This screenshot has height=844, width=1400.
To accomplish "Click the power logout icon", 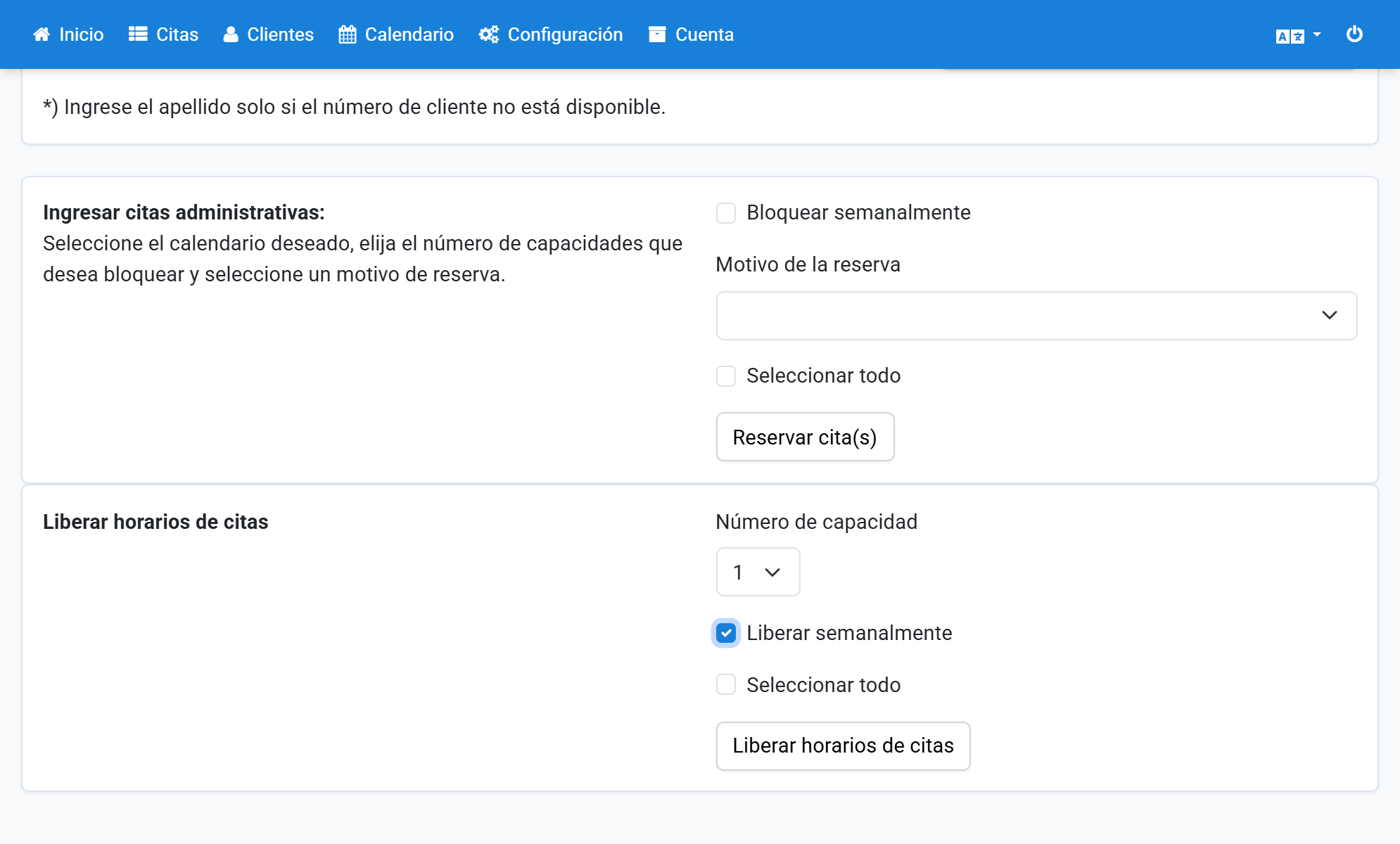I will (1354, 34).
